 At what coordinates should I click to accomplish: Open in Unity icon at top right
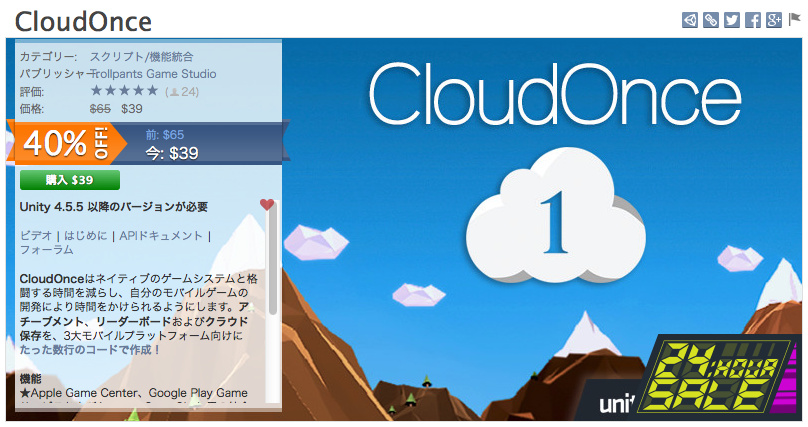click(689, 20)
